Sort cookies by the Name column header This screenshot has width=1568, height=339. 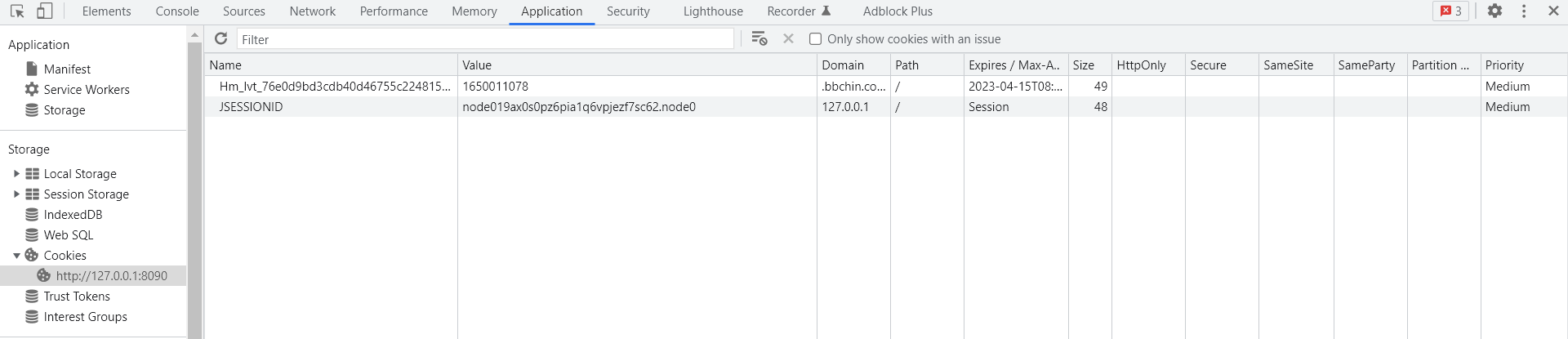[x=327, y=65]
